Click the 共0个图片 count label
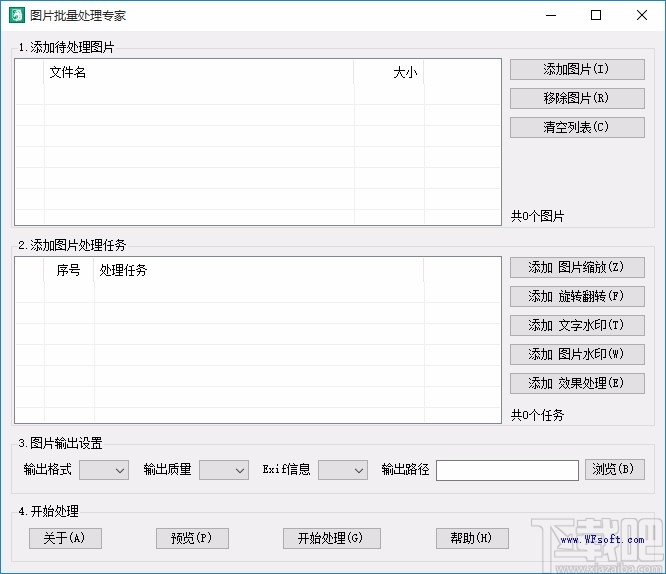This screenshot has height=574, width=666. click(x=537, y=216)
